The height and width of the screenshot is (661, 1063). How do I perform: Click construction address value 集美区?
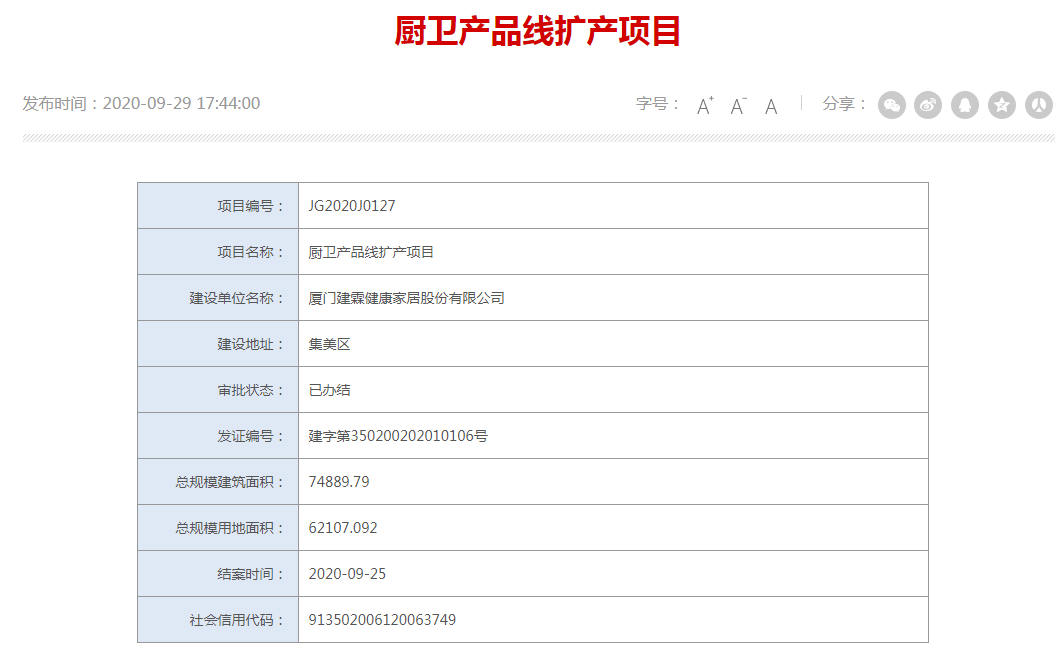(x=329, y=344)
